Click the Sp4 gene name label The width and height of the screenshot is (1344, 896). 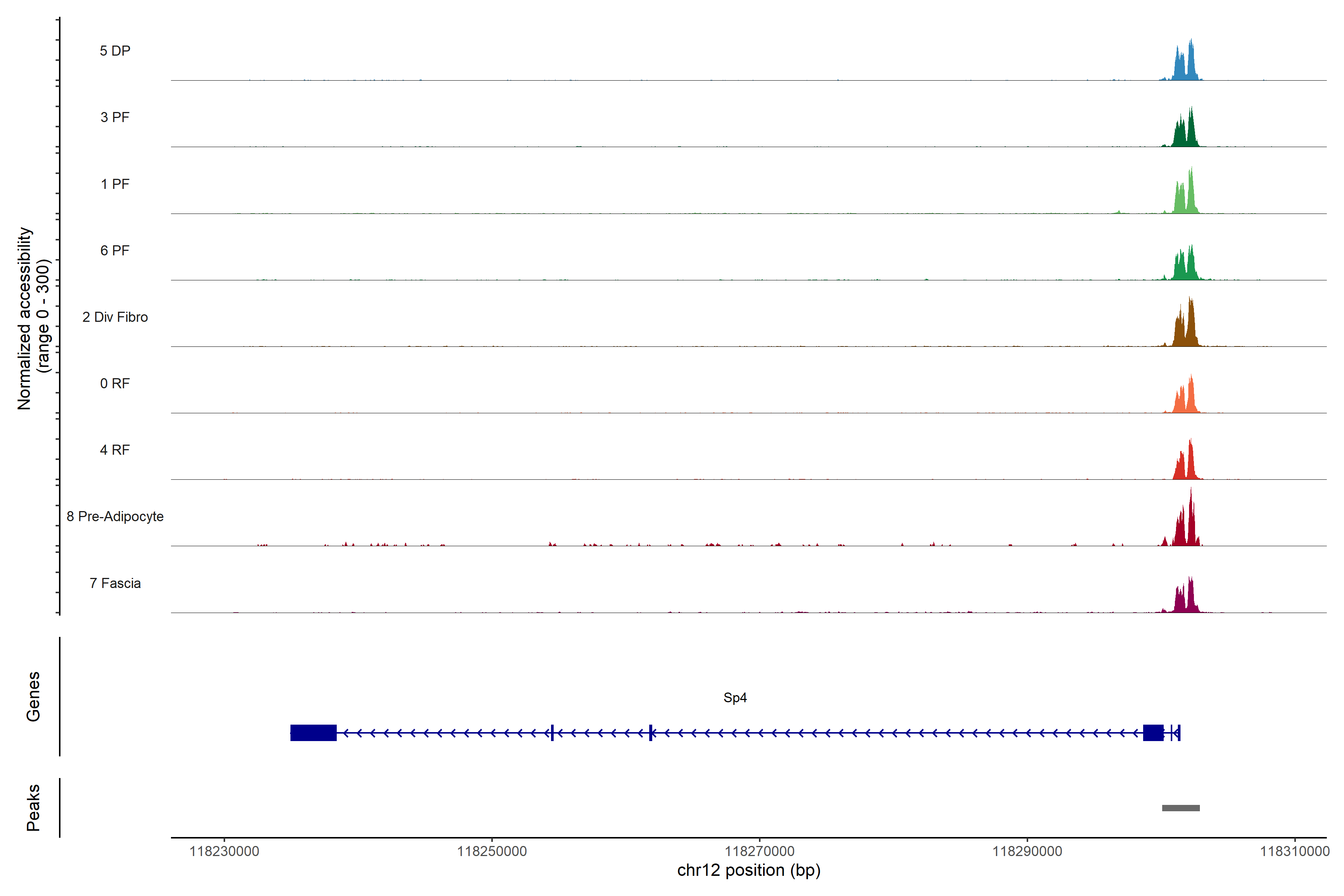click(735, 697)
